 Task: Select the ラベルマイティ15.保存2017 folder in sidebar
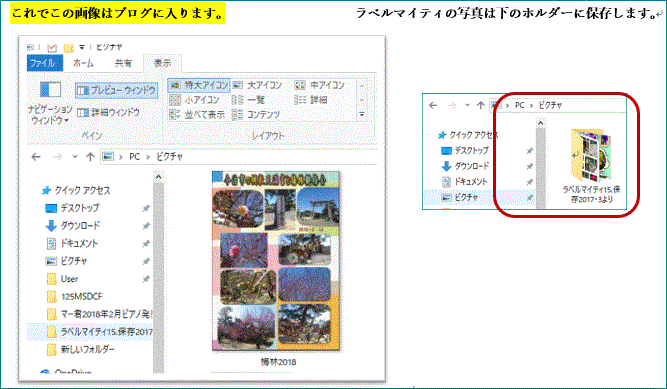(x=90, y=332)
